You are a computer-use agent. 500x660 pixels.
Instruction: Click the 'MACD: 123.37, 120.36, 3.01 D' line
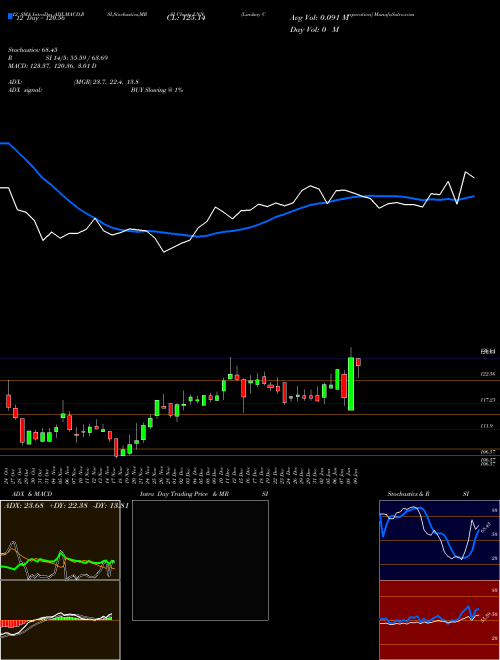(52, 66)
